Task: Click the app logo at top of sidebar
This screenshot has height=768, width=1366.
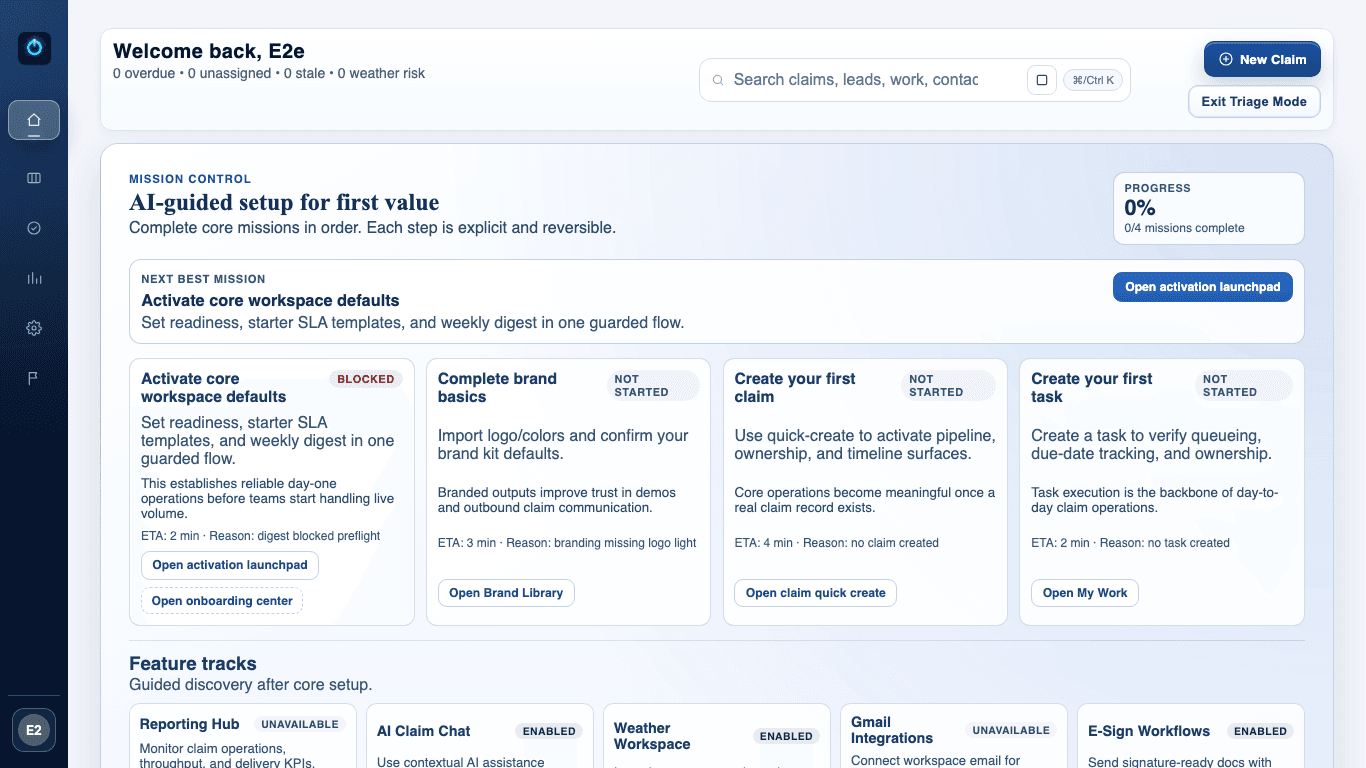Action: pos(34,47)
